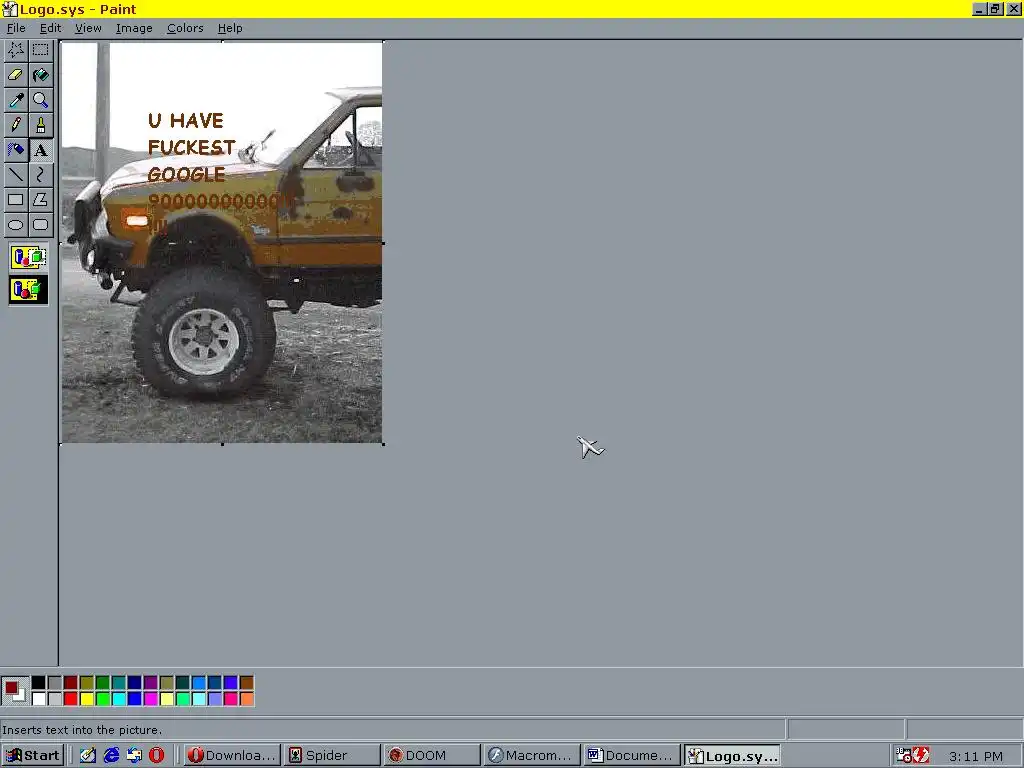The width and height of the screenshot is (1024, 768).
Task: Pick the hot pink color swatch
Action: click(231, 699)
